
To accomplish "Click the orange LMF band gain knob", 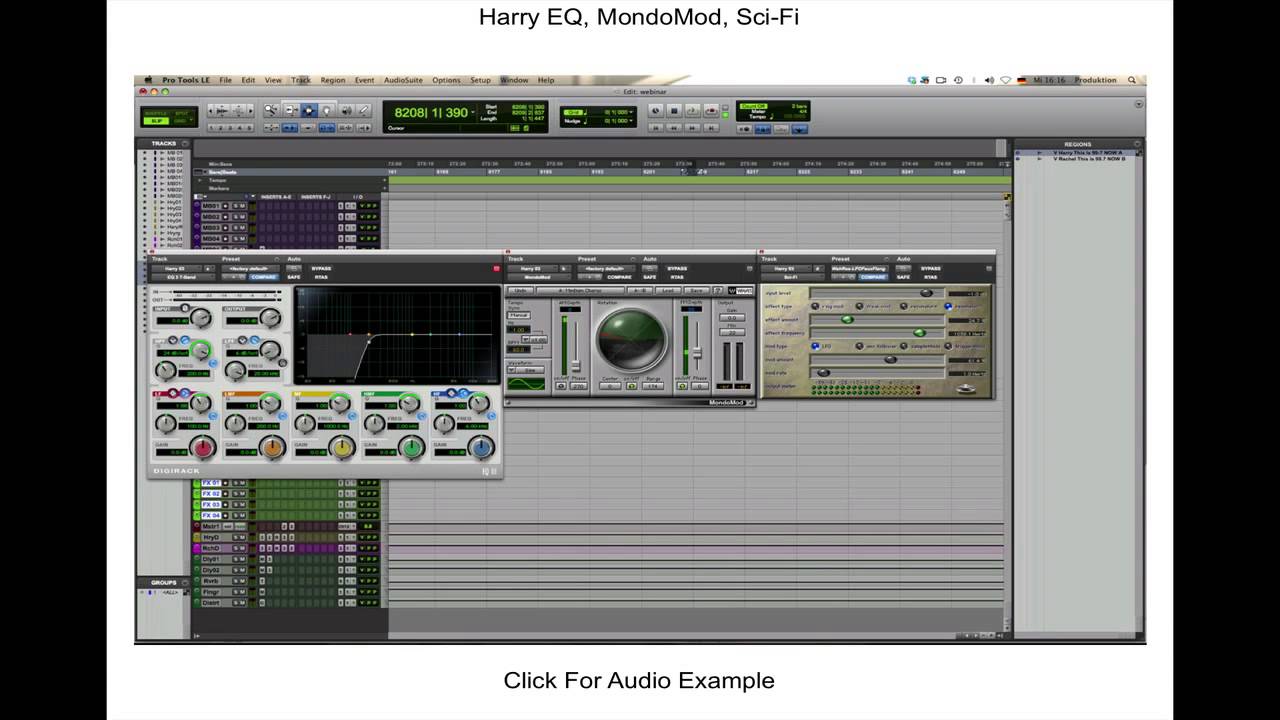I will 273,448.
